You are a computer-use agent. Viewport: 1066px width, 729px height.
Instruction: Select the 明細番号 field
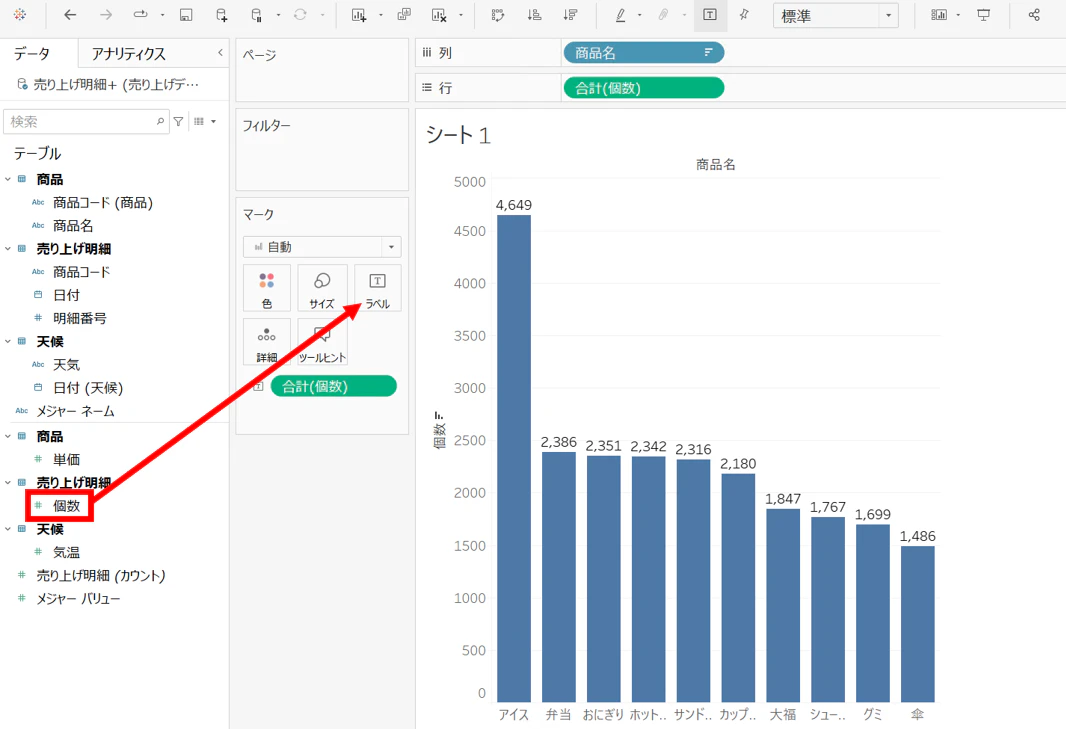[x=80, y=318]
